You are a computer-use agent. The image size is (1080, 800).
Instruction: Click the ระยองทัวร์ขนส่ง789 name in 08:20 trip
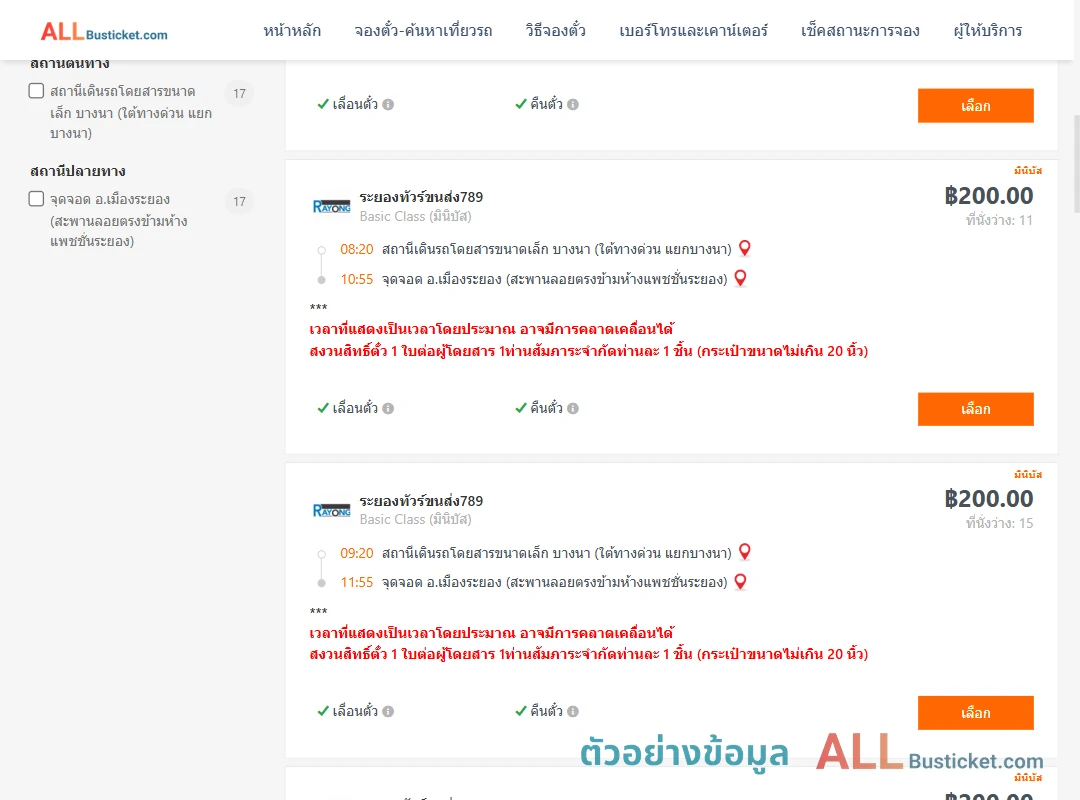421,197
